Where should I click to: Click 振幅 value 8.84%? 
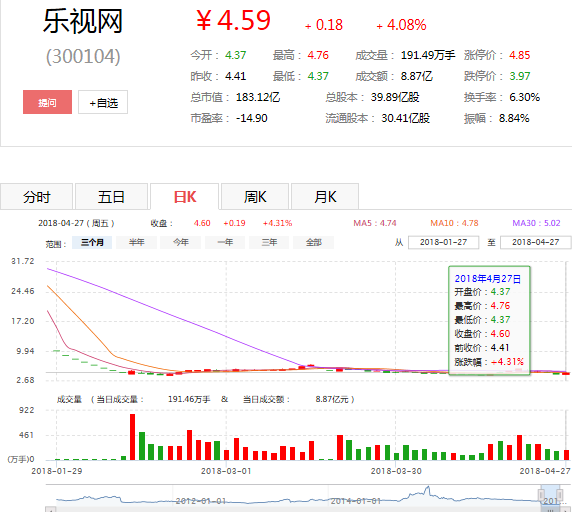tap(514, 118)
